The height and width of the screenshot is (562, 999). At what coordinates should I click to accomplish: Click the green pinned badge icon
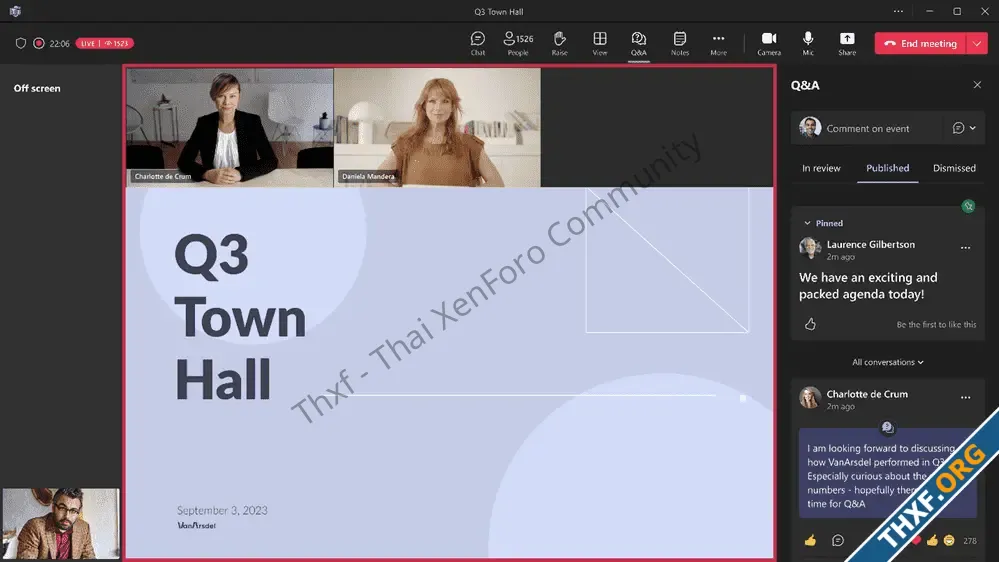point(968,206)
